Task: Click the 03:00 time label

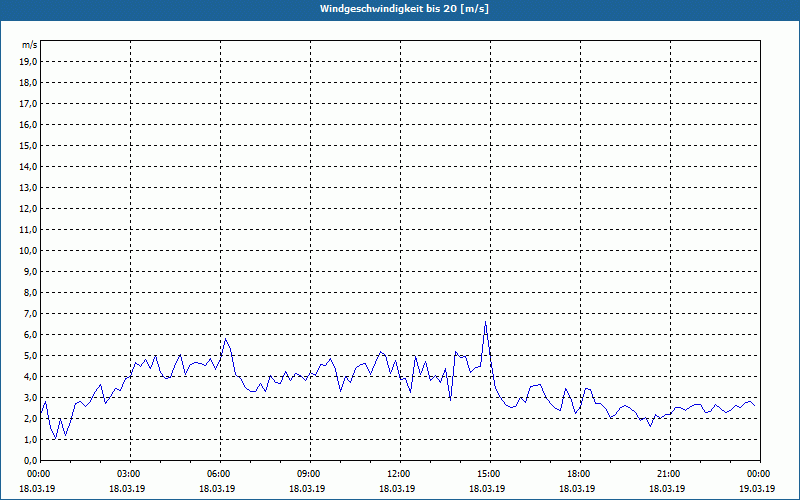Action: coord(131,474)
